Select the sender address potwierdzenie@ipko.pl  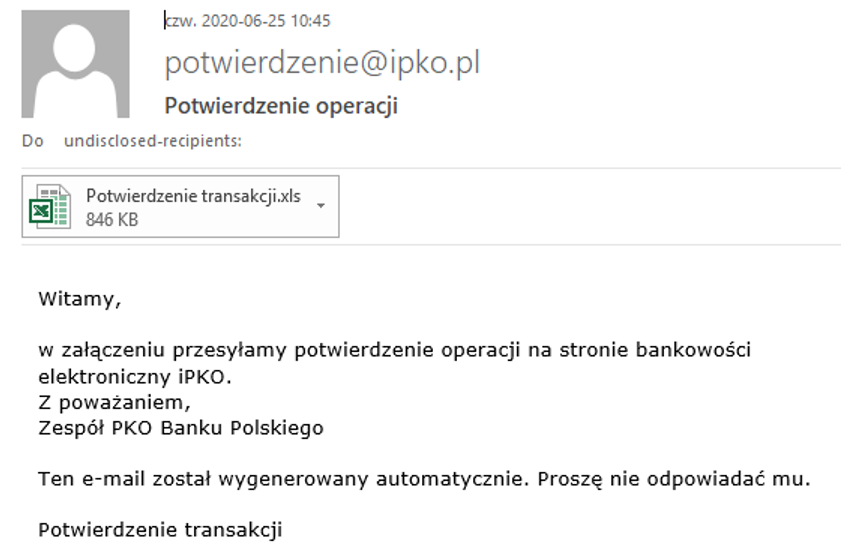[x=322, y=62]
